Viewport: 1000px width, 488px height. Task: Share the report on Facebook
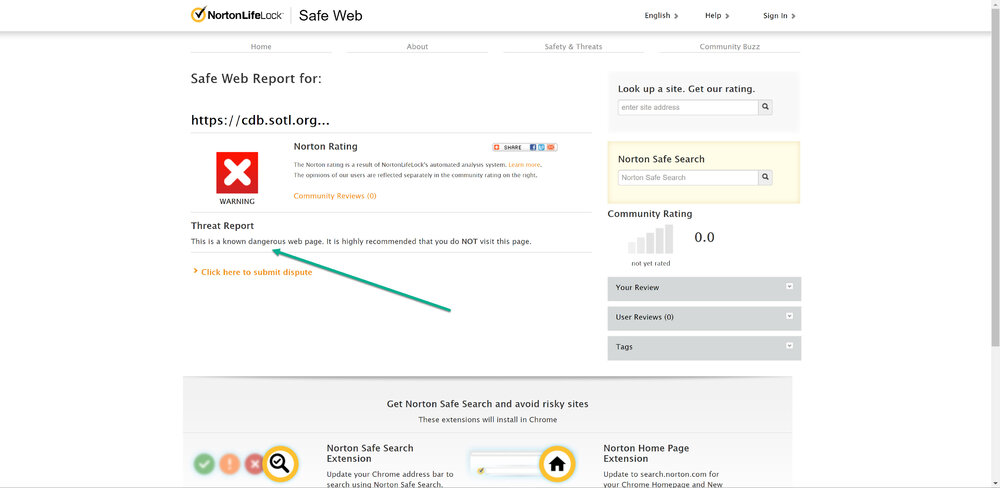533,147
